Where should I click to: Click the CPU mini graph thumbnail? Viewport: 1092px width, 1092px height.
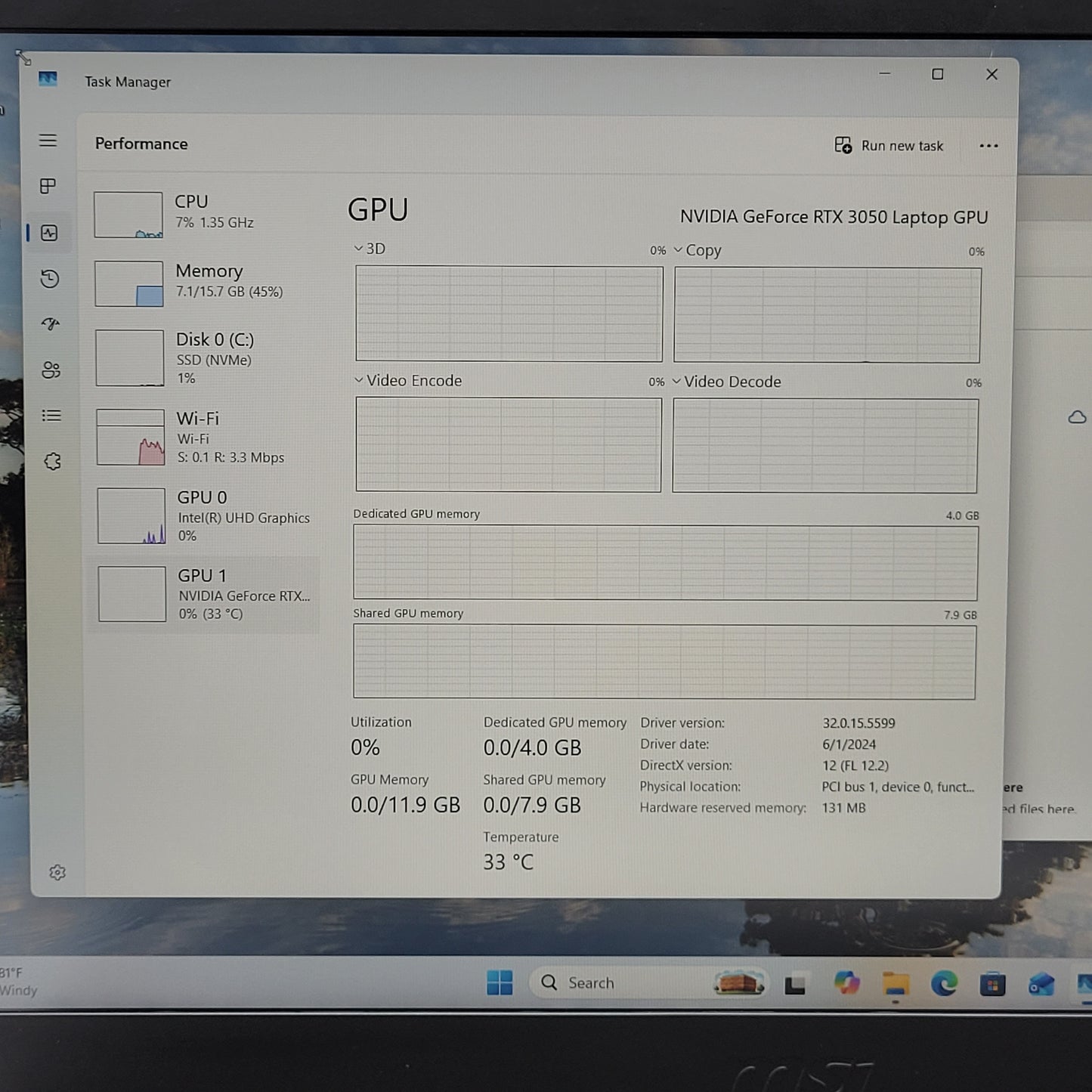(x=128, y=215)
